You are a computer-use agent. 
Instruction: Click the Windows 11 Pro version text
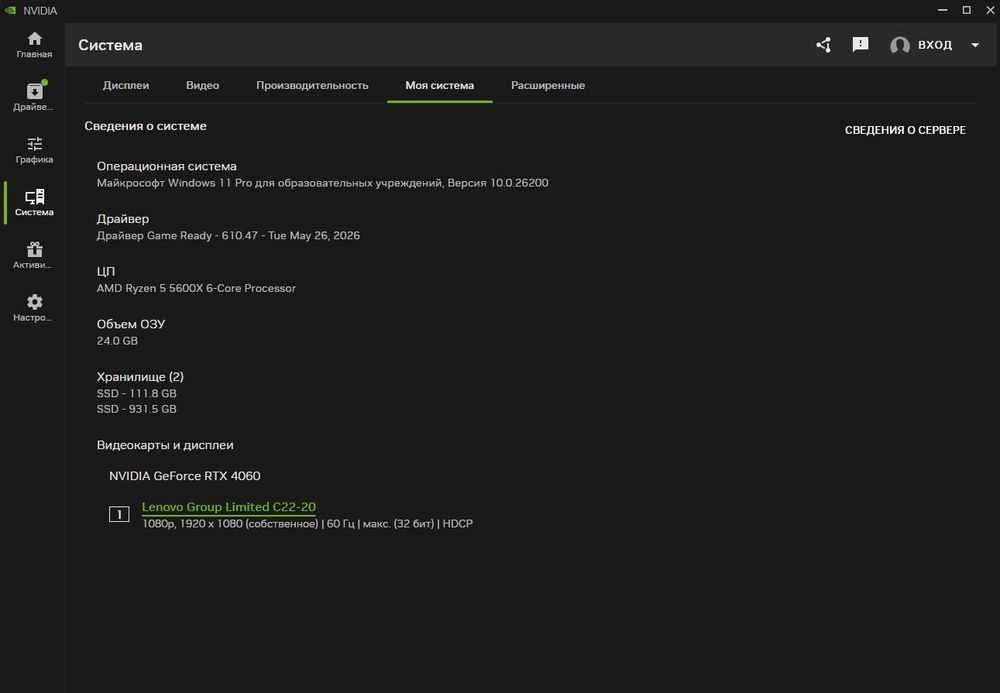pos(322,183)
